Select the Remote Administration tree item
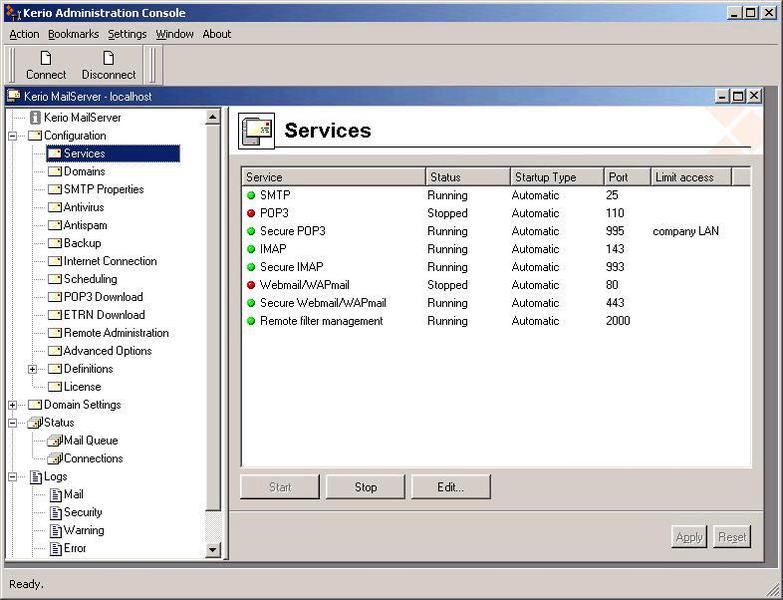 coord(116,333)
